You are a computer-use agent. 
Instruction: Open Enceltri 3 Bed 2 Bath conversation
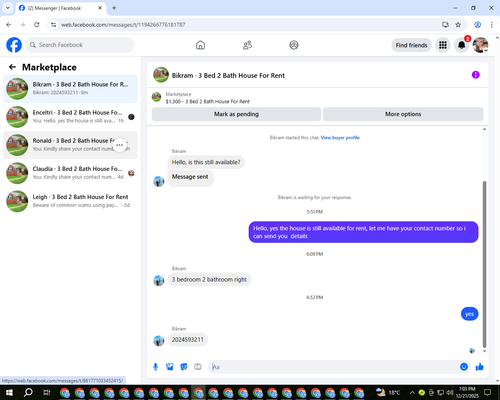[70, 117]
